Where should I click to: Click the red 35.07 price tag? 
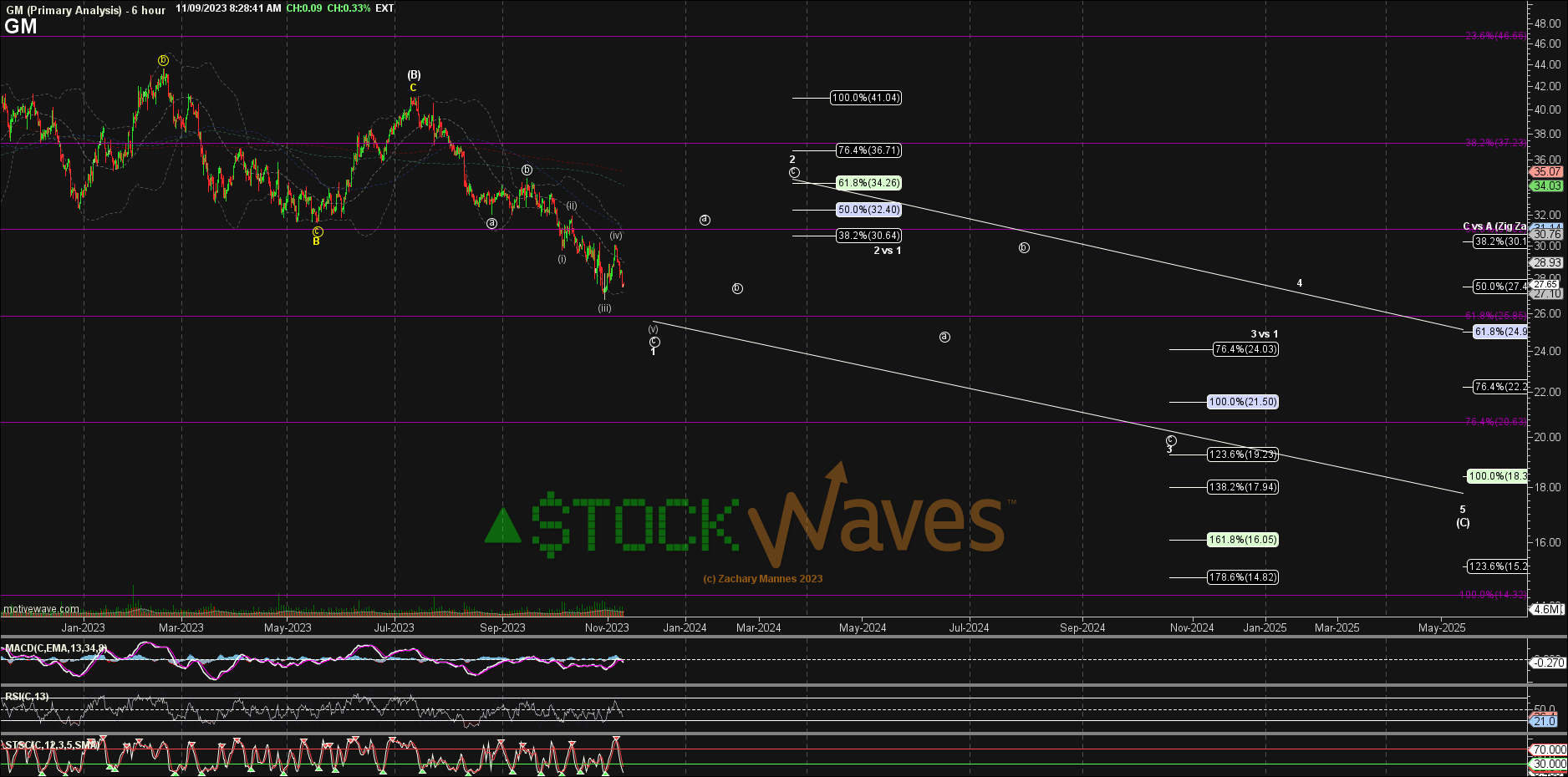1547,172
